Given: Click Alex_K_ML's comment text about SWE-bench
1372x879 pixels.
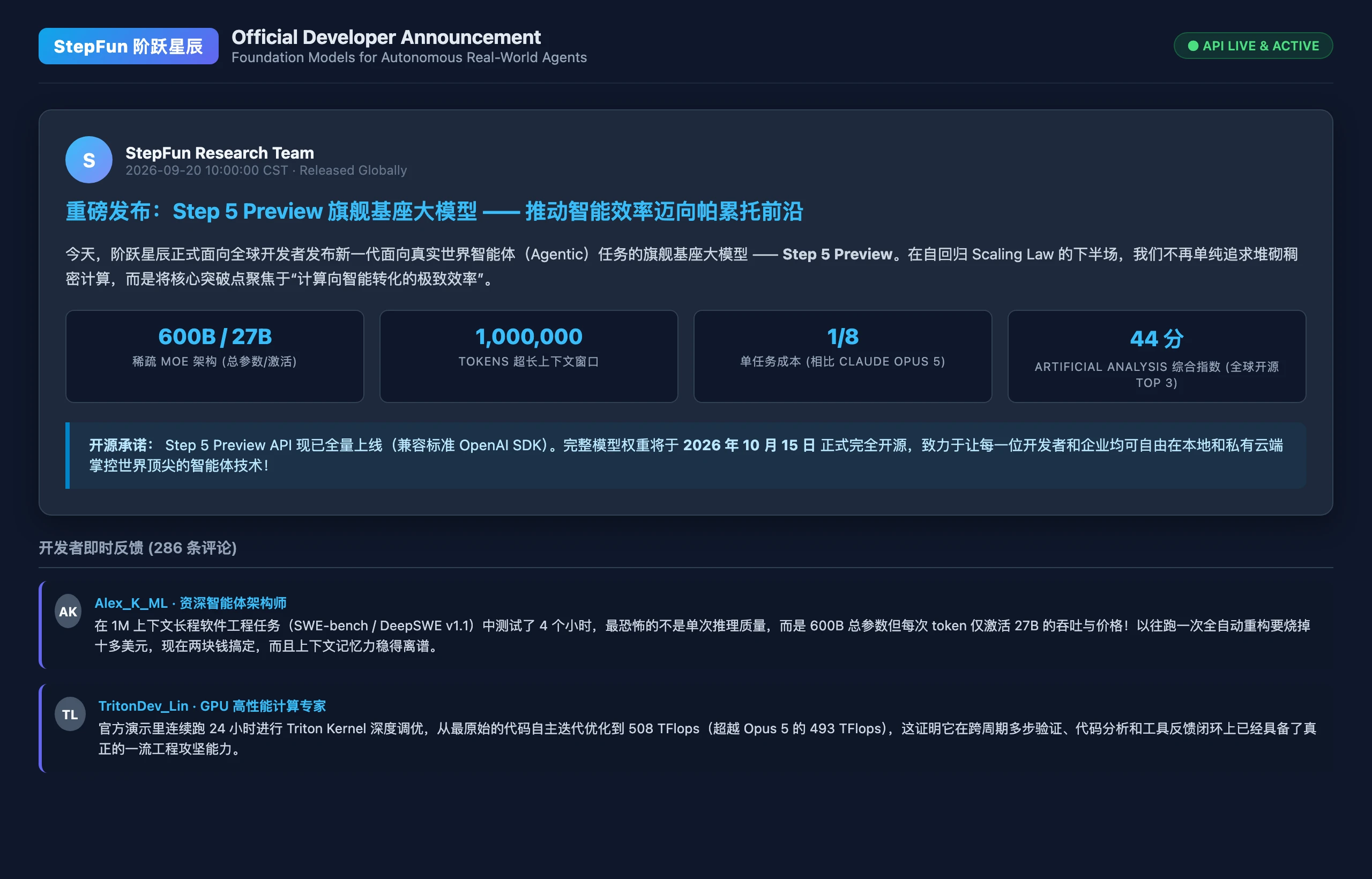Looking at the screenshot, I should click(702, 636).
